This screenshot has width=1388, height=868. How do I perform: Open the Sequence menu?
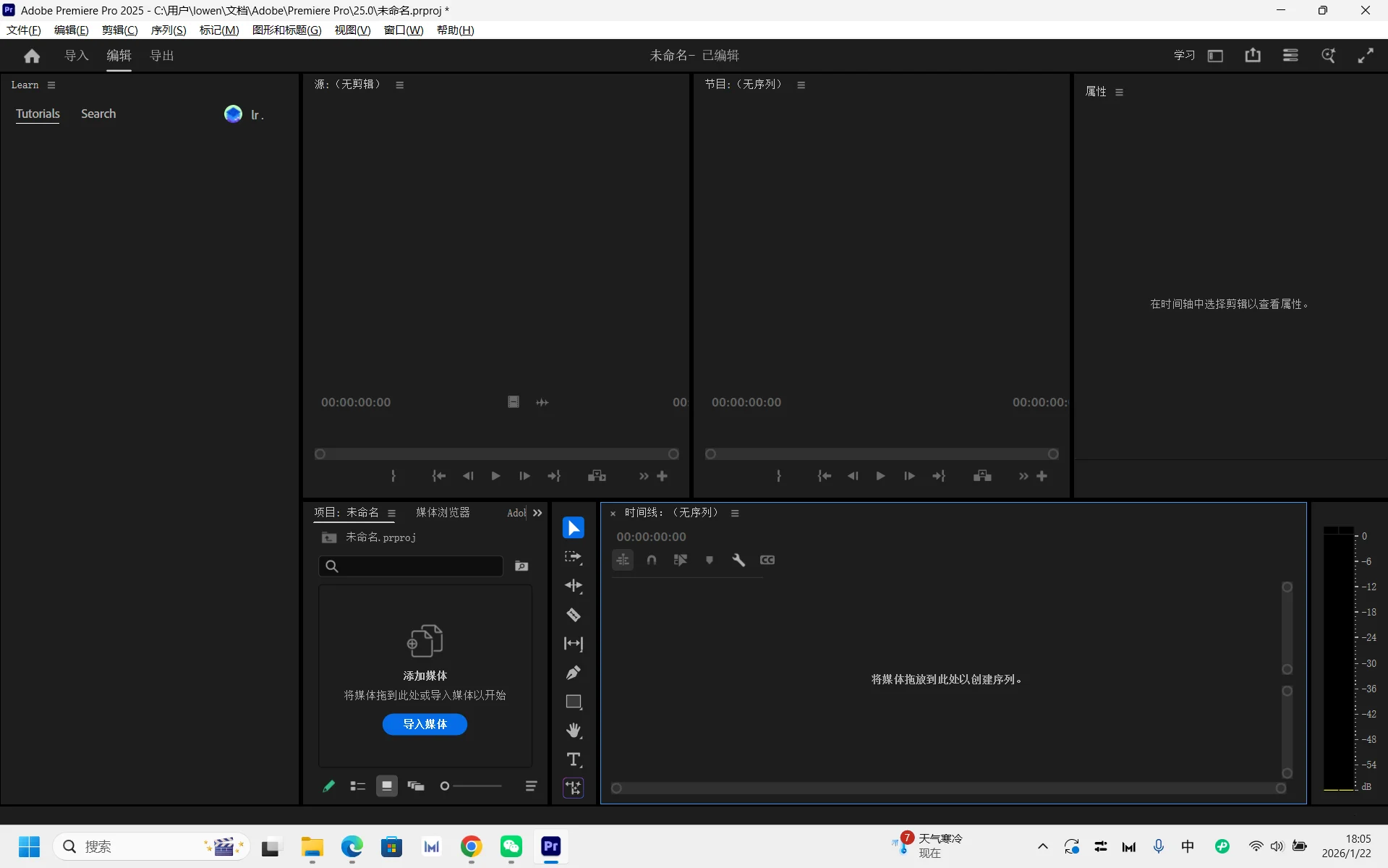[168, 30]
